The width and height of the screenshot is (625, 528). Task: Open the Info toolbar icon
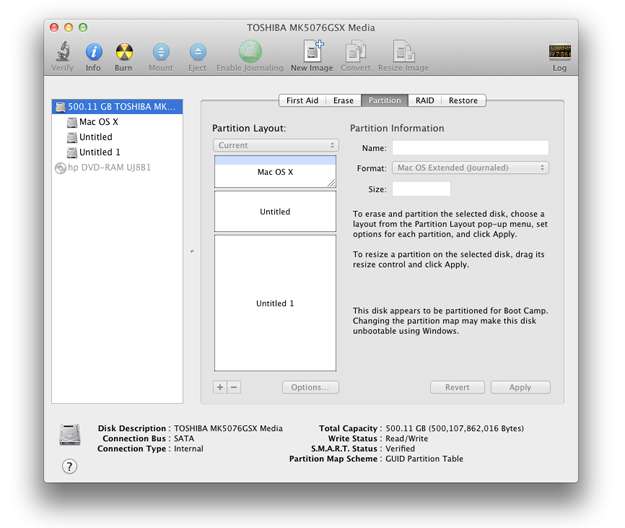93,52
